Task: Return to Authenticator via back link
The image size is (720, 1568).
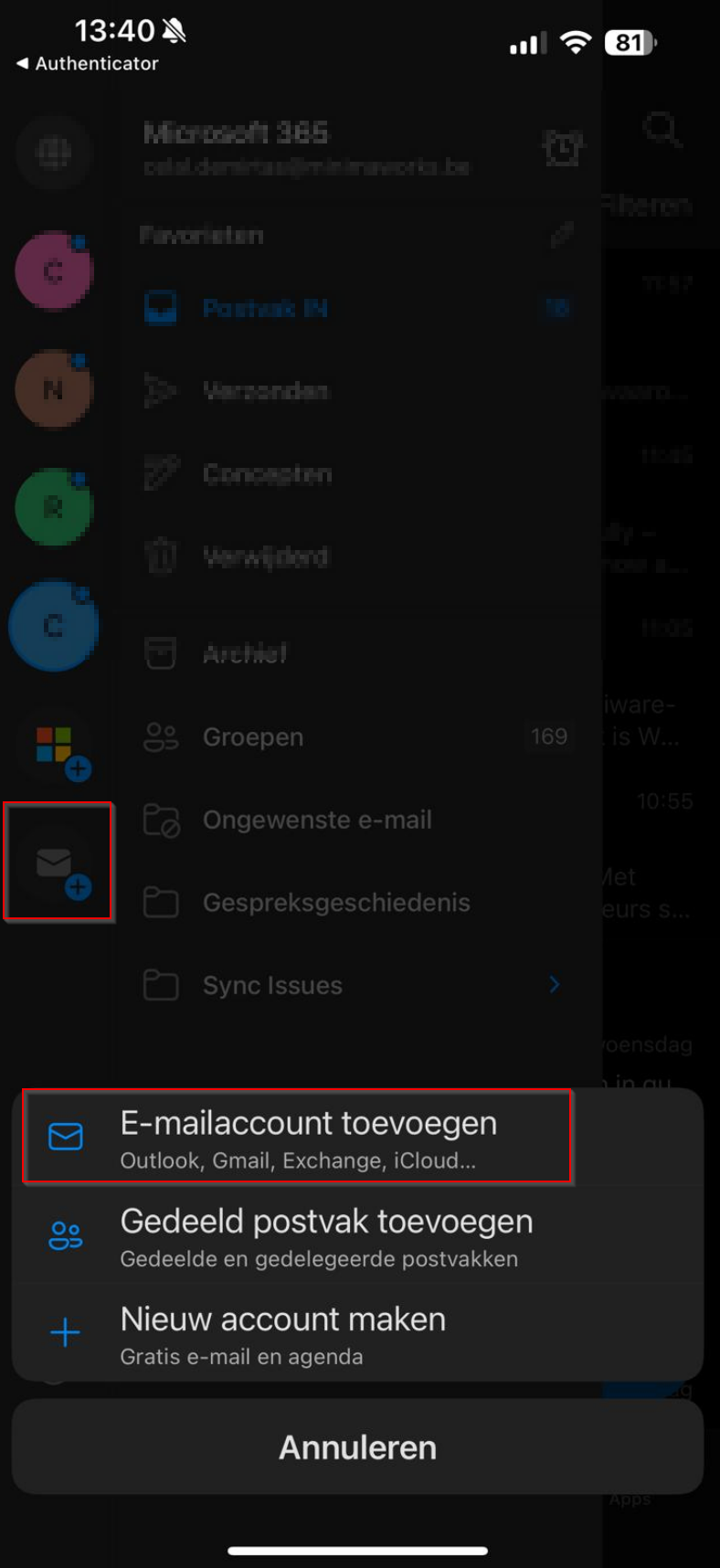Action: pos(88,64)
